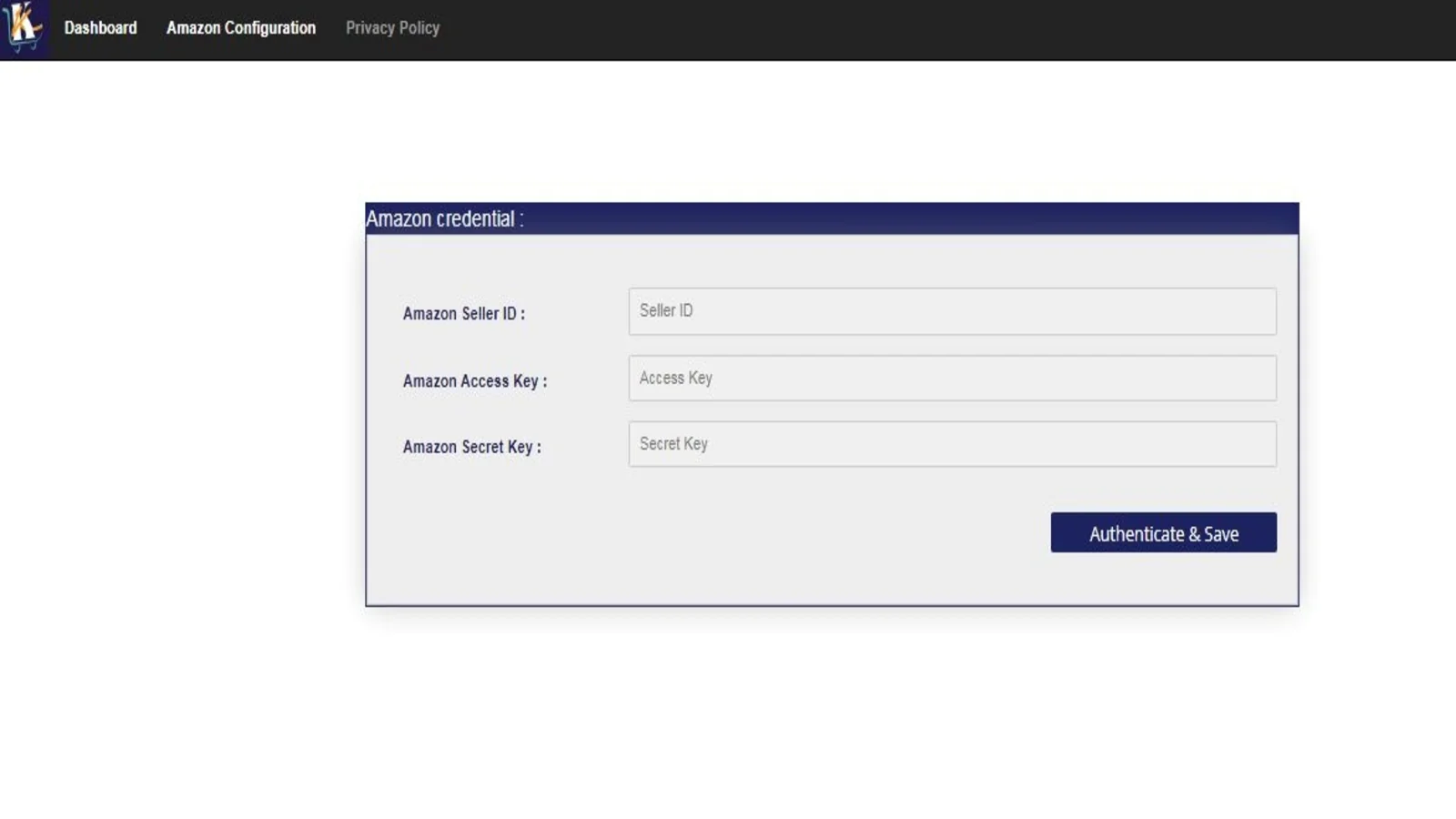Click the 'Secret Key' placeholder text
The width and height of the screenshot is (1456, 819).
(673, 444)
